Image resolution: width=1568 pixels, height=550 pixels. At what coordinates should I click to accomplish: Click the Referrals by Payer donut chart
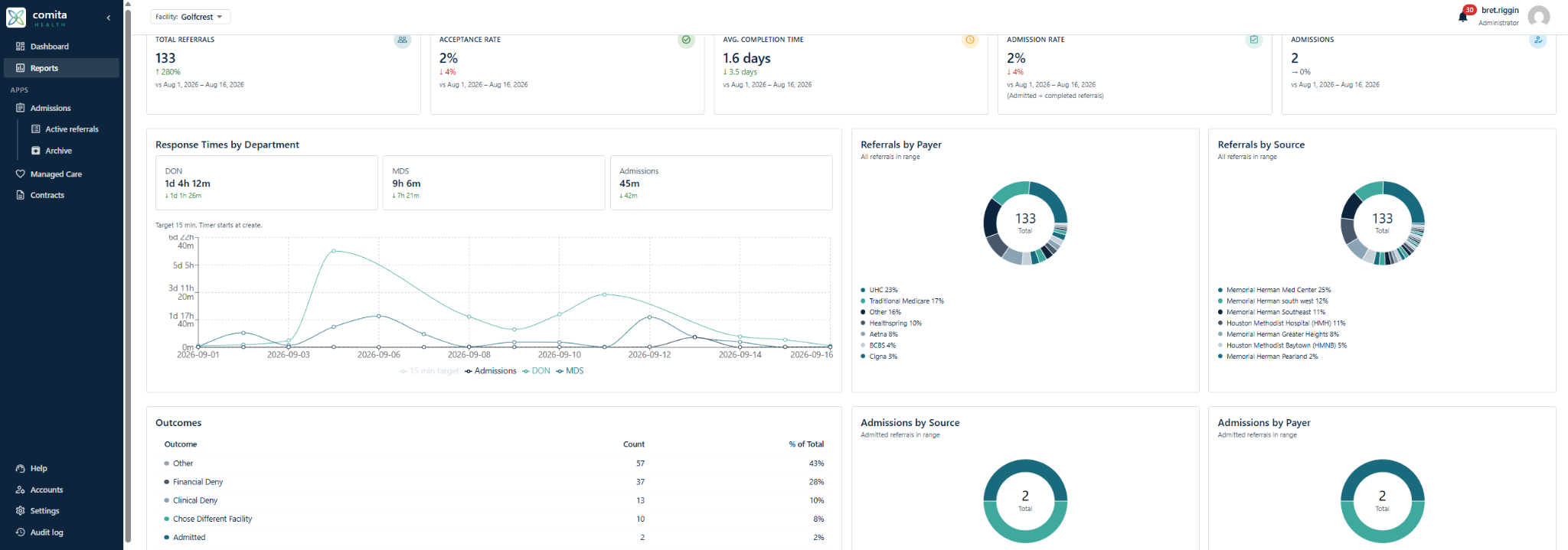coord(1025,223)
